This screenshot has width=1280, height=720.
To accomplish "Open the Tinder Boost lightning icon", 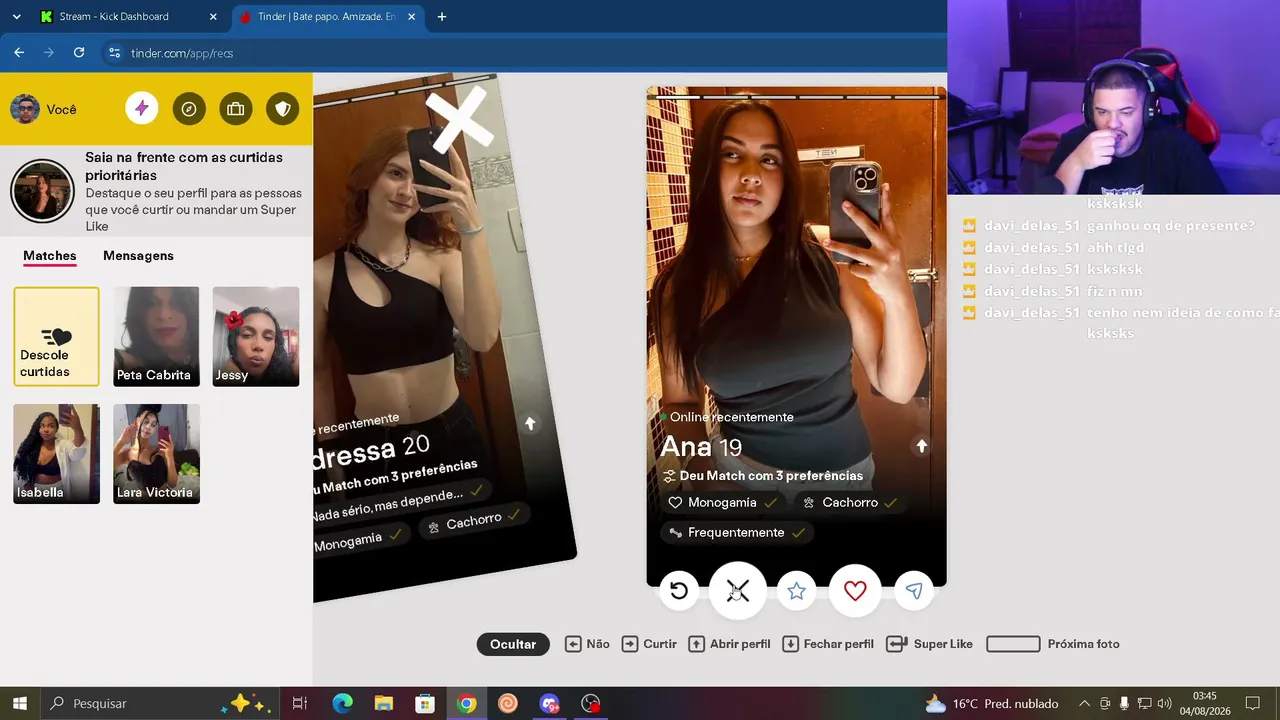I will coord(142,109).
